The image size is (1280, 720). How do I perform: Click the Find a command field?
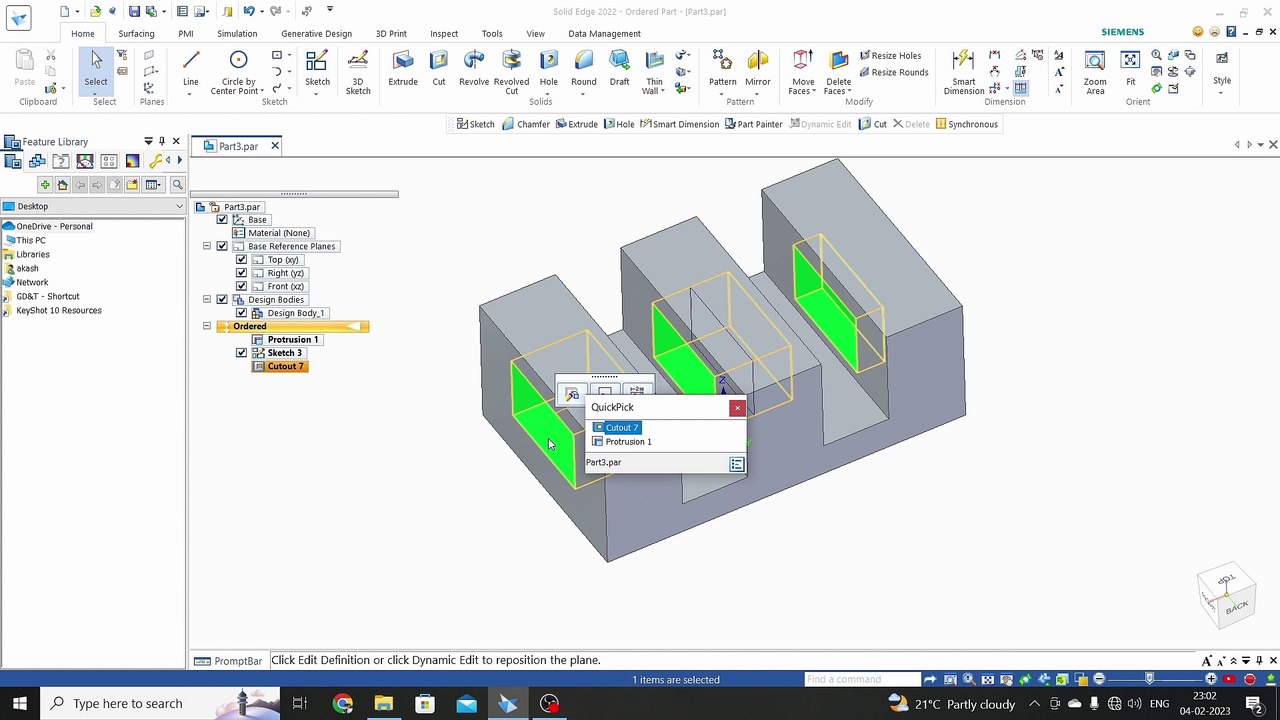[x=862, y=679]
